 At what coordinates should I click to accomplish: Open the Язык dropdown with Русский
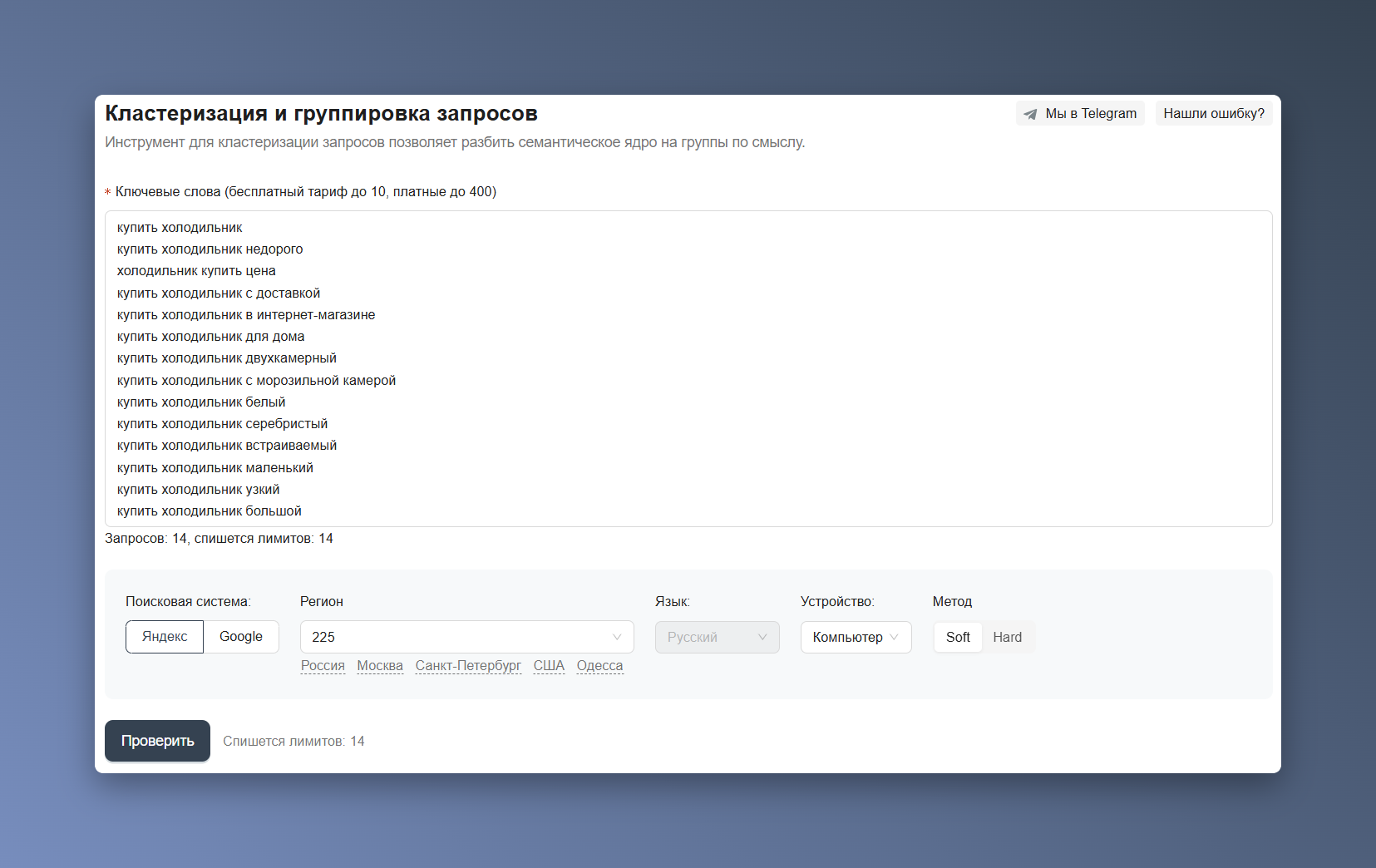coord(717,638)
